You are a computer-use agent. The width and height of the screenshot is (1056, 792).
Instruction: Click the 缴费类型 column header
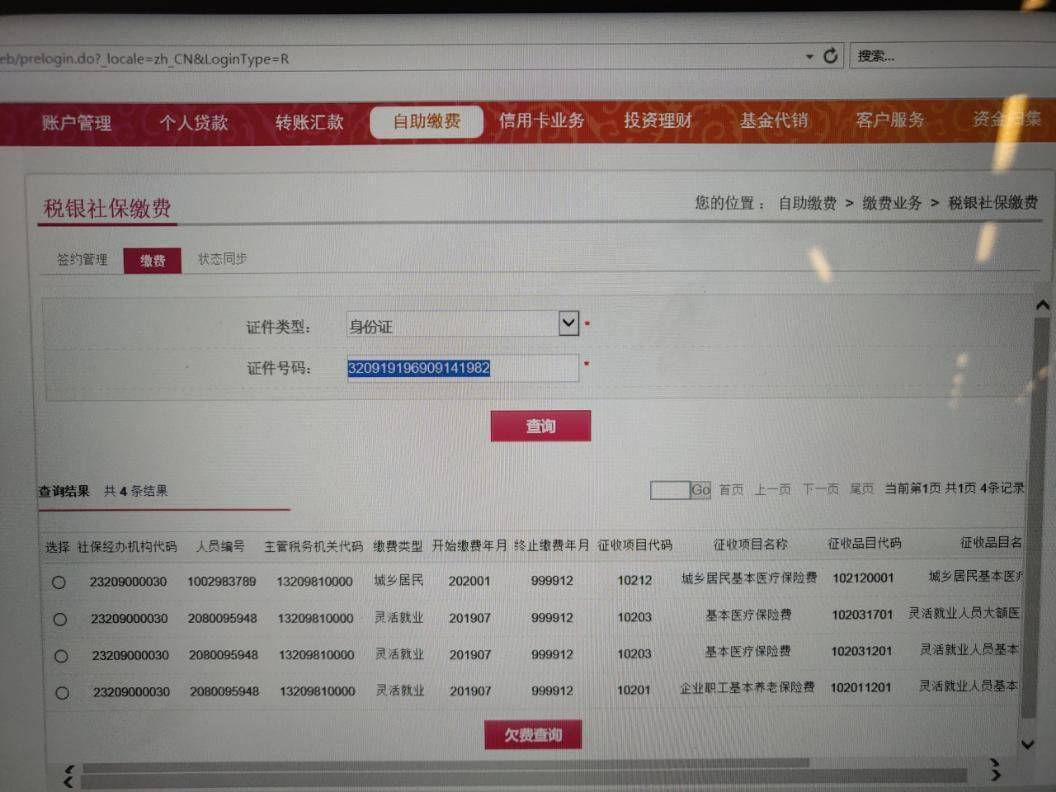coord(398,546)
